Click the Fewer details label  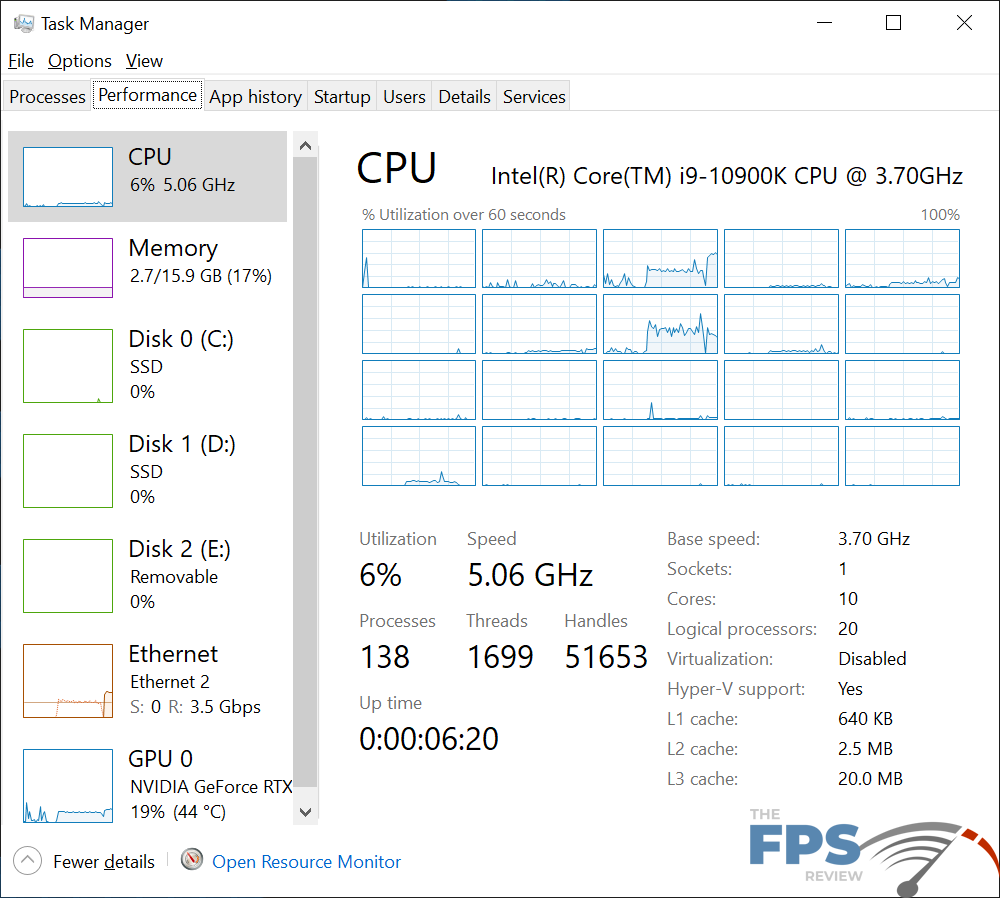click(x=104, y=862)
